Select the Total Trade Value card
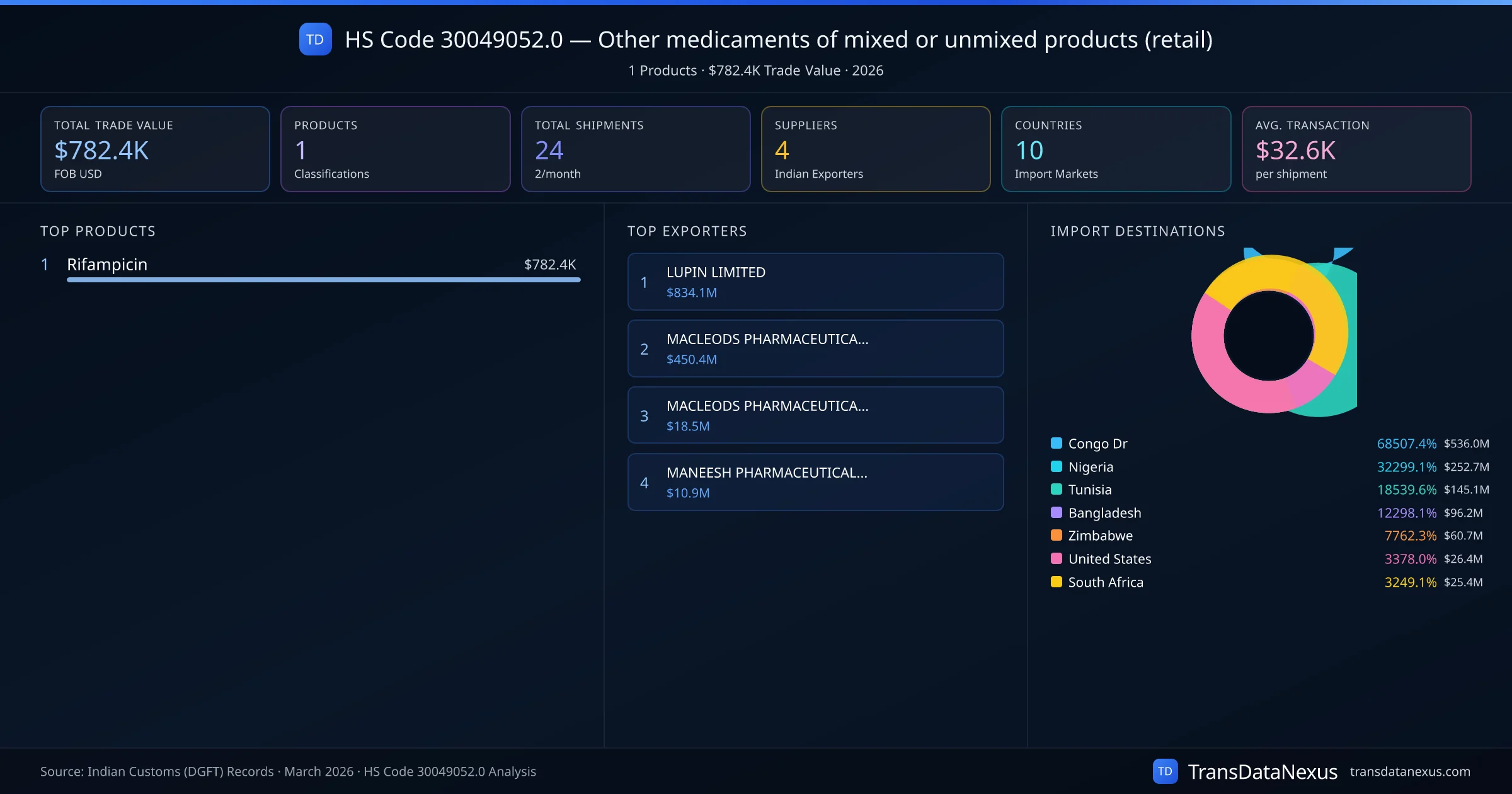 point(155,149)
